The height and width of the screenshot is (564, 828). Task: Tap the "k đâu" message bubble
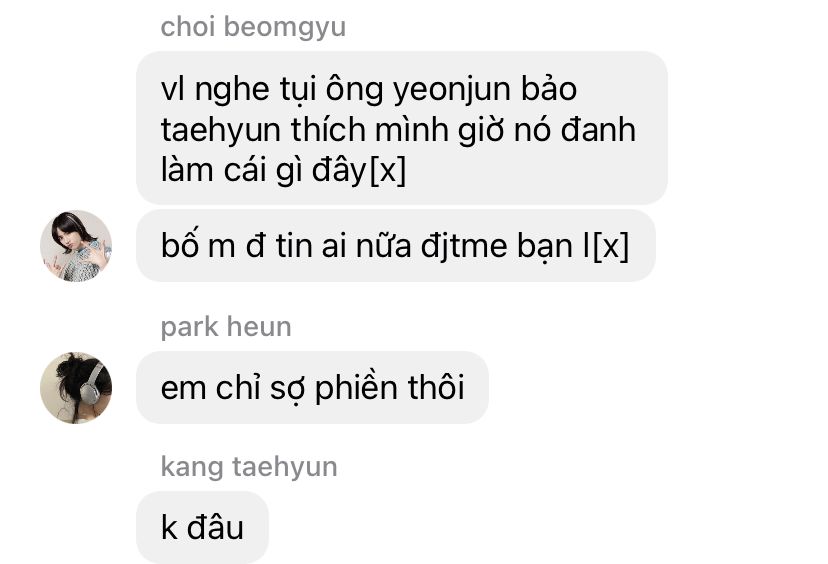202,527
